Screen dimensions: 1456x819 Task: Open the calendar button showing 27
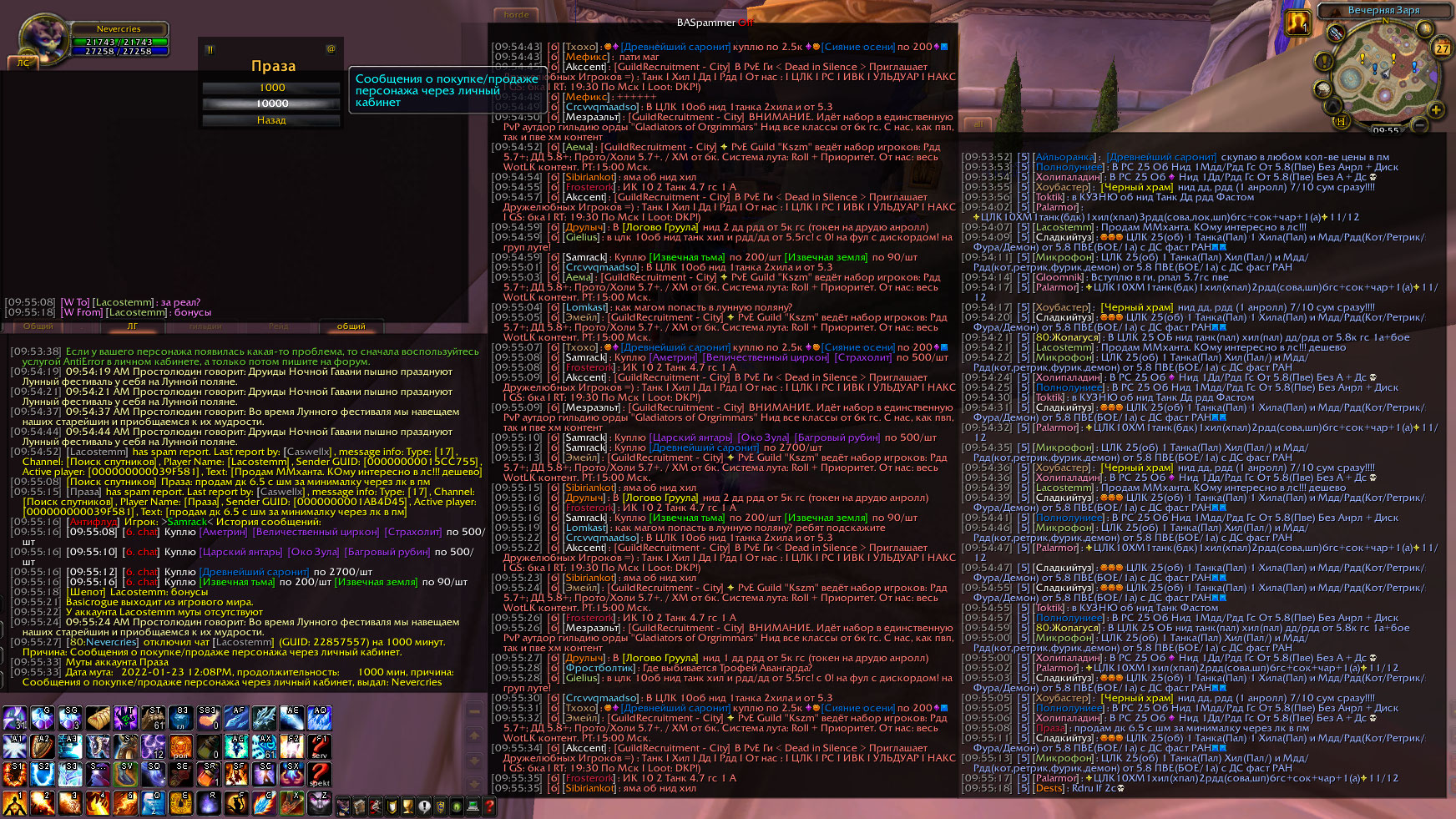(1442, 47)
